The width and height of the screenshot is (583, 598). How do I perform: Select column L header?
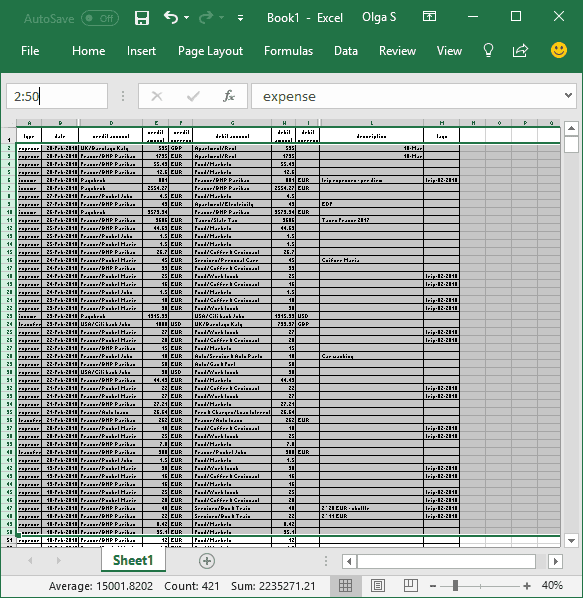(372, 123)
